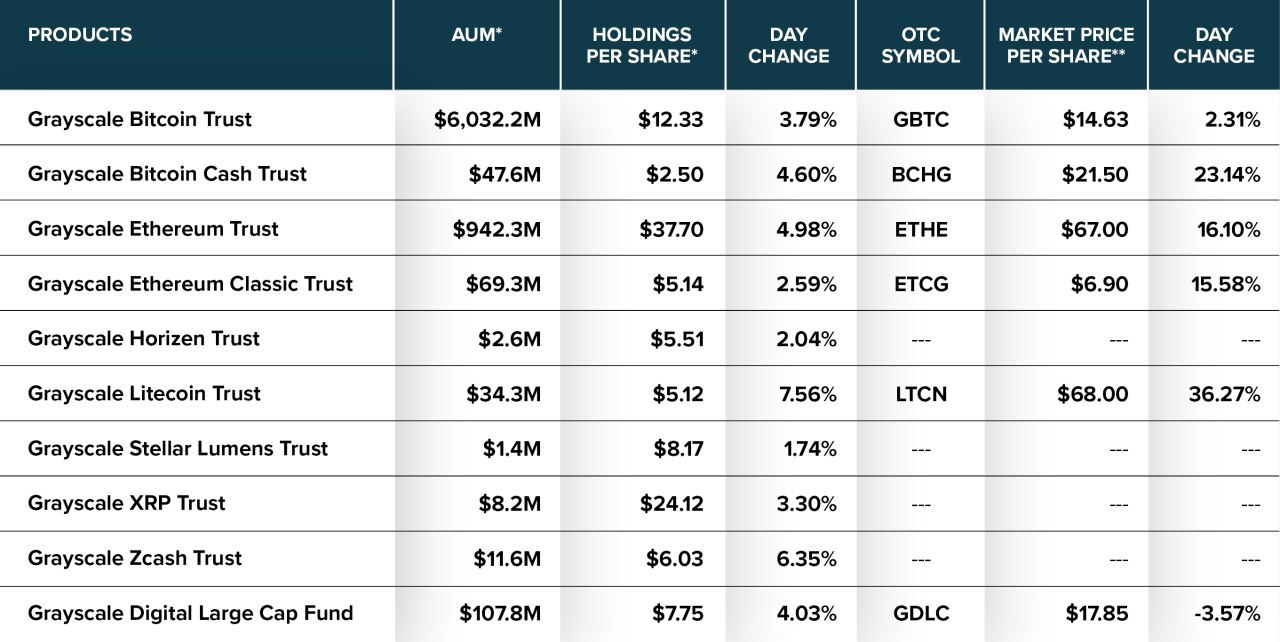Click the PRODUCTS column header
The height and width of the screenshot is (642, 1280).
(80, 35)
